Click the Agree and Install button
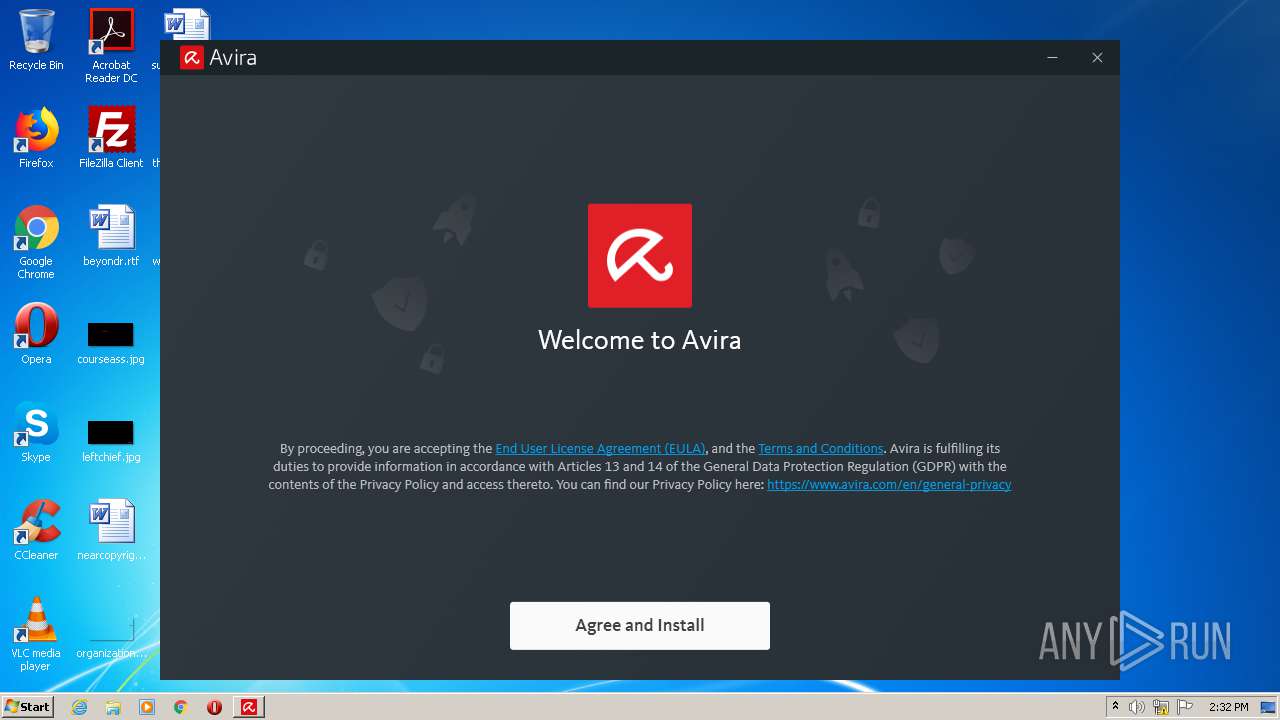Image resolution: width=1280 pixels, height=720 pixels. pyautogui.click(x=640, y=625)
